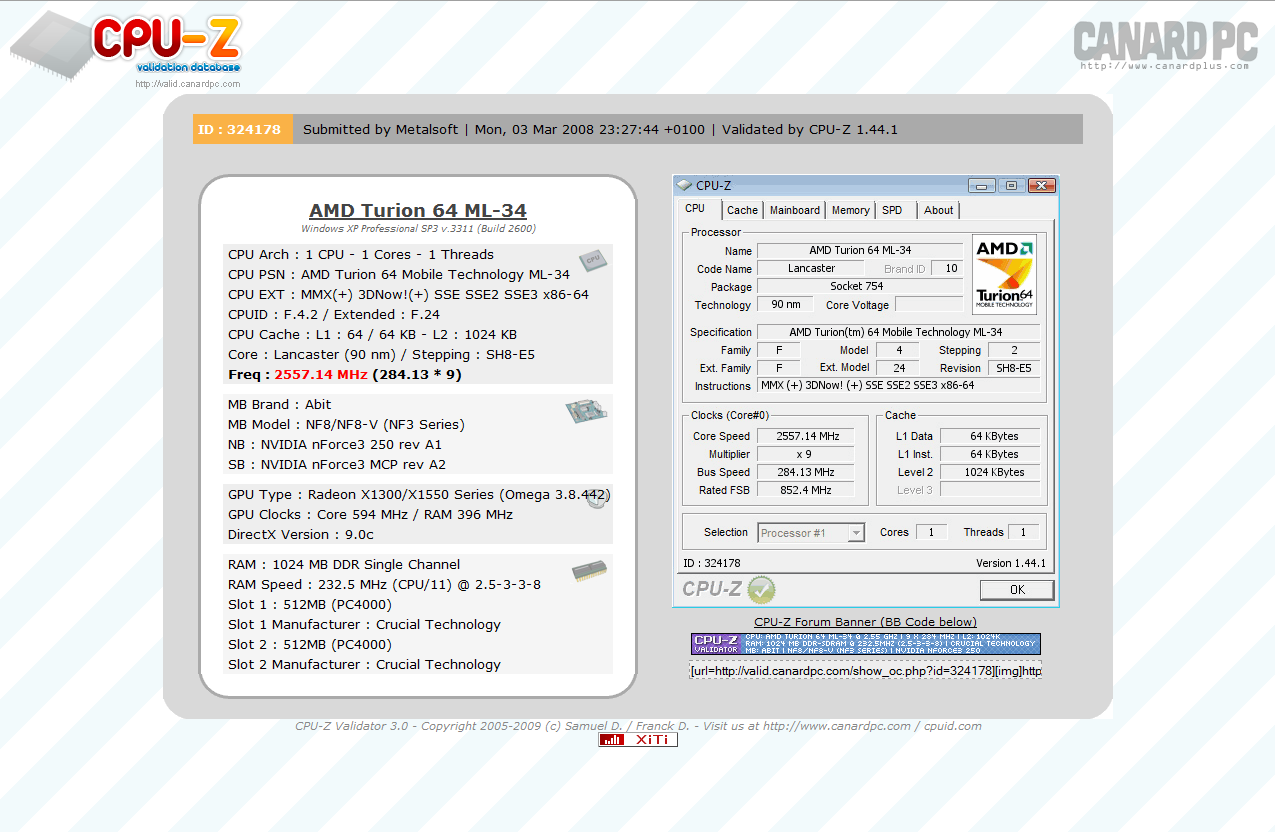Viewport: 1275px width, 832px height.
Task: Click the Technology 90 nm field
Action: [785, 305]
